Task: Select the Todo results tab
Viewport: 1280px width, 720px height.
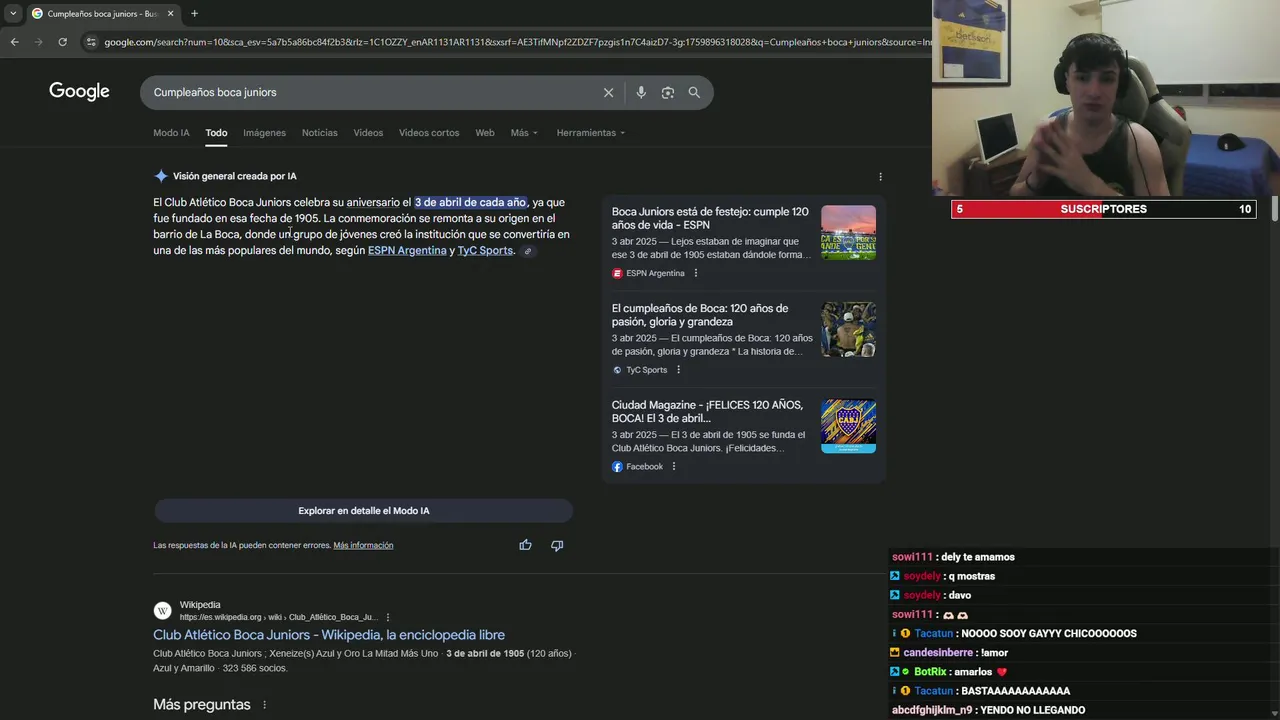Action: (216, 133)
